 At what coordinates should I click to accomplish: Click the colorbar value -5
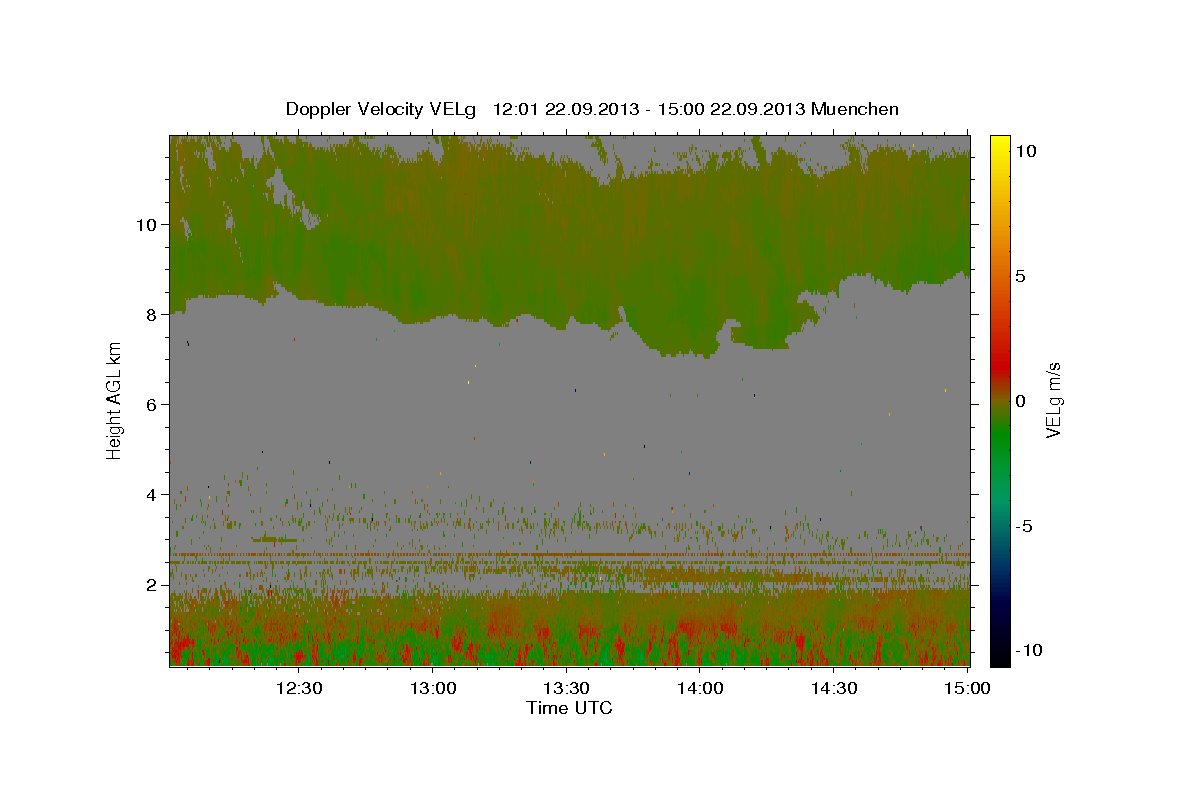coord(1025,526)
